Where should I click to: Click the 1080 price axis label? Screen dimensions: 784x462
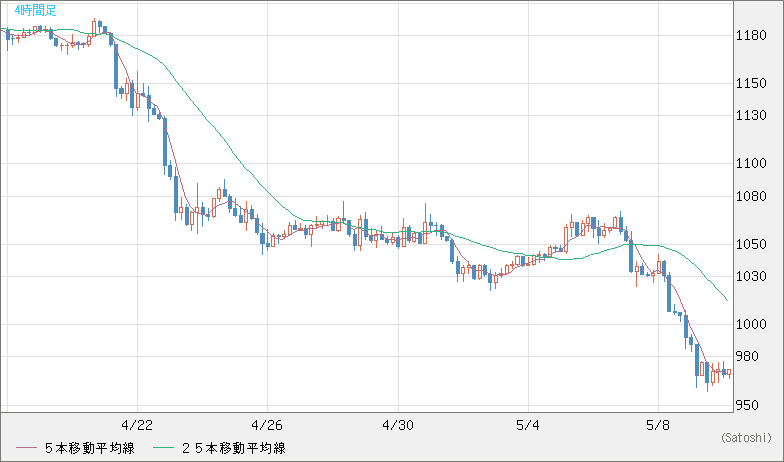751,196
